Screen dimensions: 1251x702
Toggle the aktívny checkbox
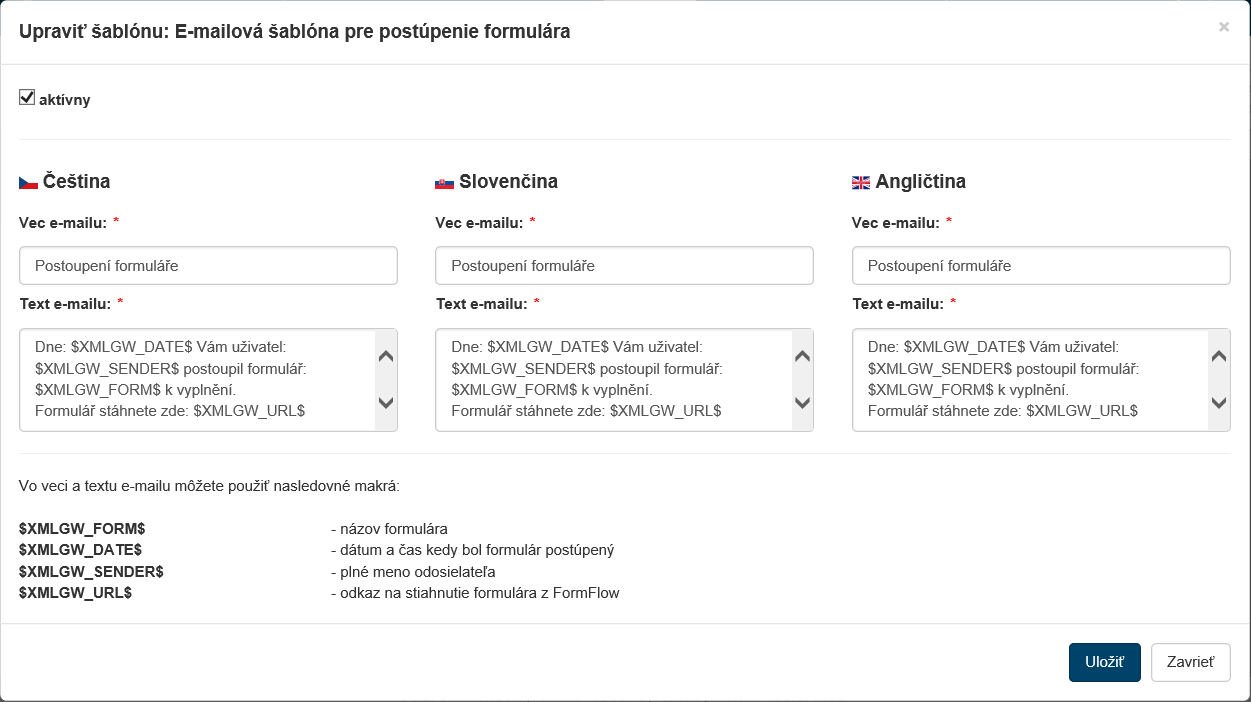point(27,97)
